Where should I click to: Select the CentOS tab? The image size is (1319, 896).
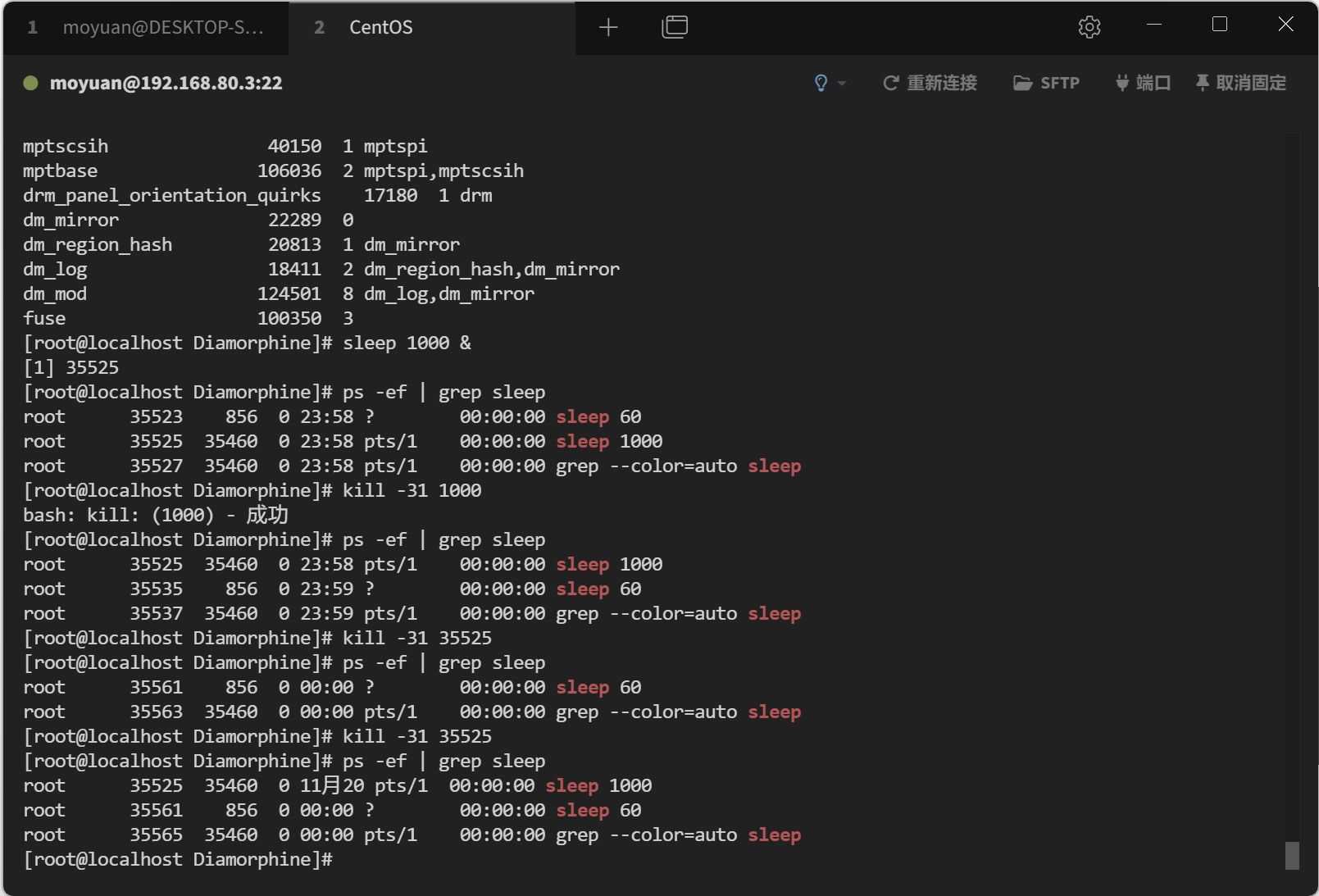click(433, 28)
